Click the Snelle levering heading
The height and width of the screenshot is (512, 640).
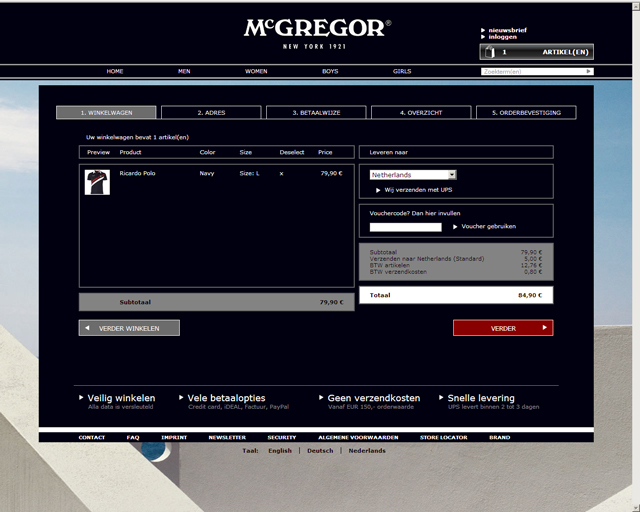(481, 398)
